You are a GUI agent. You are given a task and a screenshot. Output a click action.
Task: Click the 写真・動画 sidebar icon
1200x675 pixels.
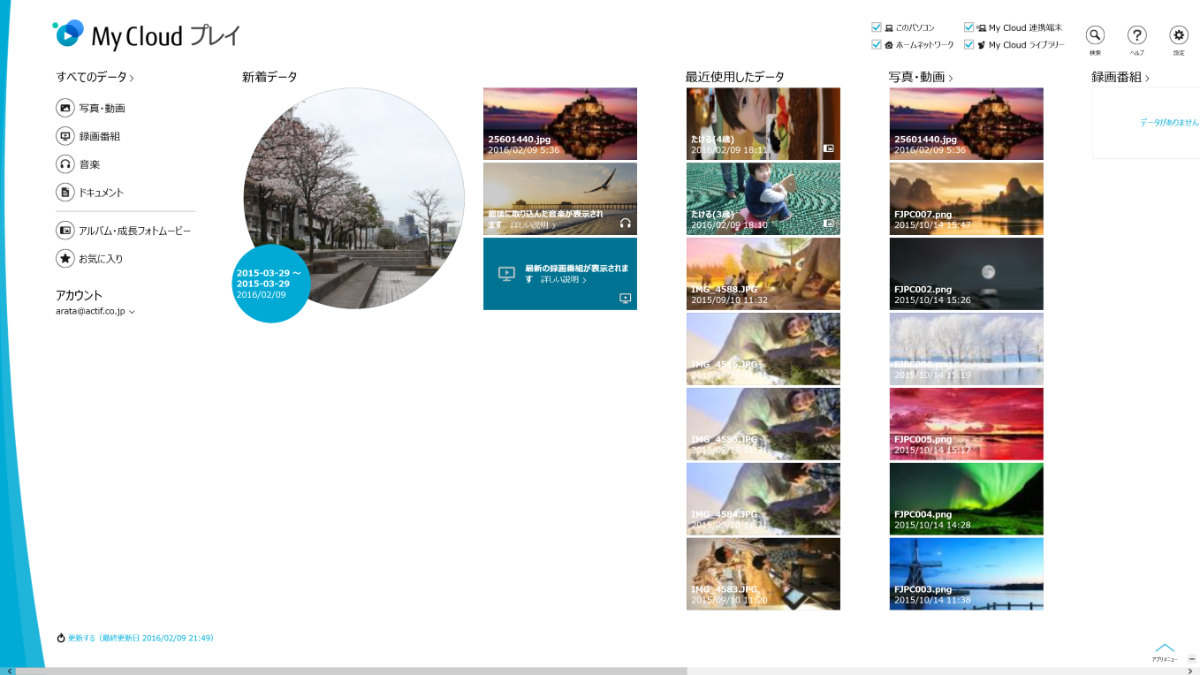(x=65, y=108)
